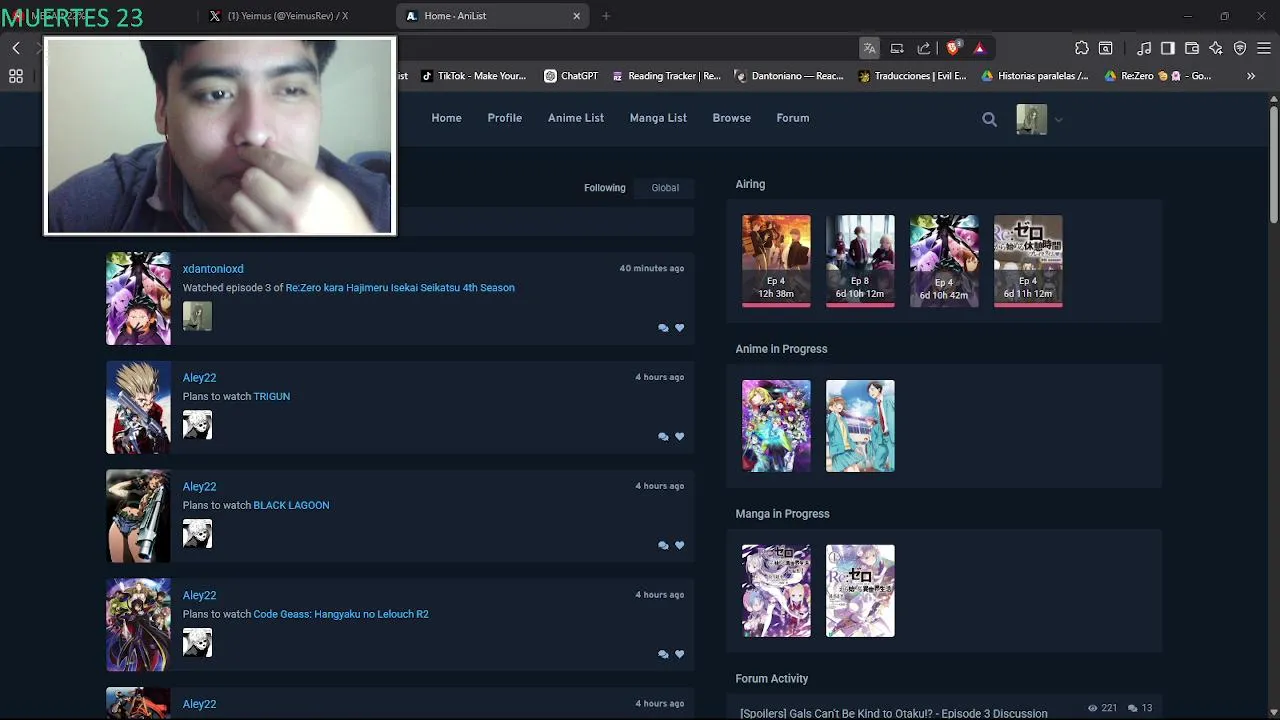Switch feed to Global

pyautogui.click(x=665, y=188)
